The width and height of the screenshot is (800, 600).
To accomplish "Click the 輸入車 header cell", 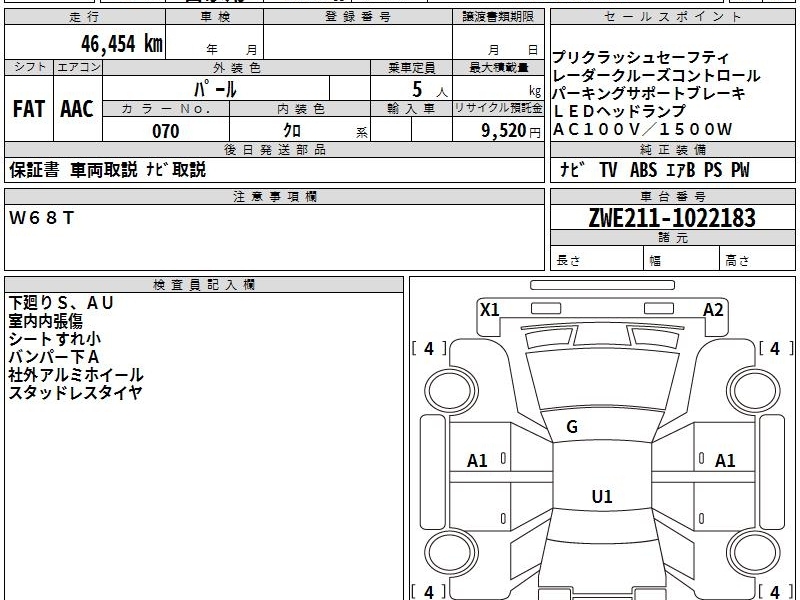I will (x=412, y=109).
